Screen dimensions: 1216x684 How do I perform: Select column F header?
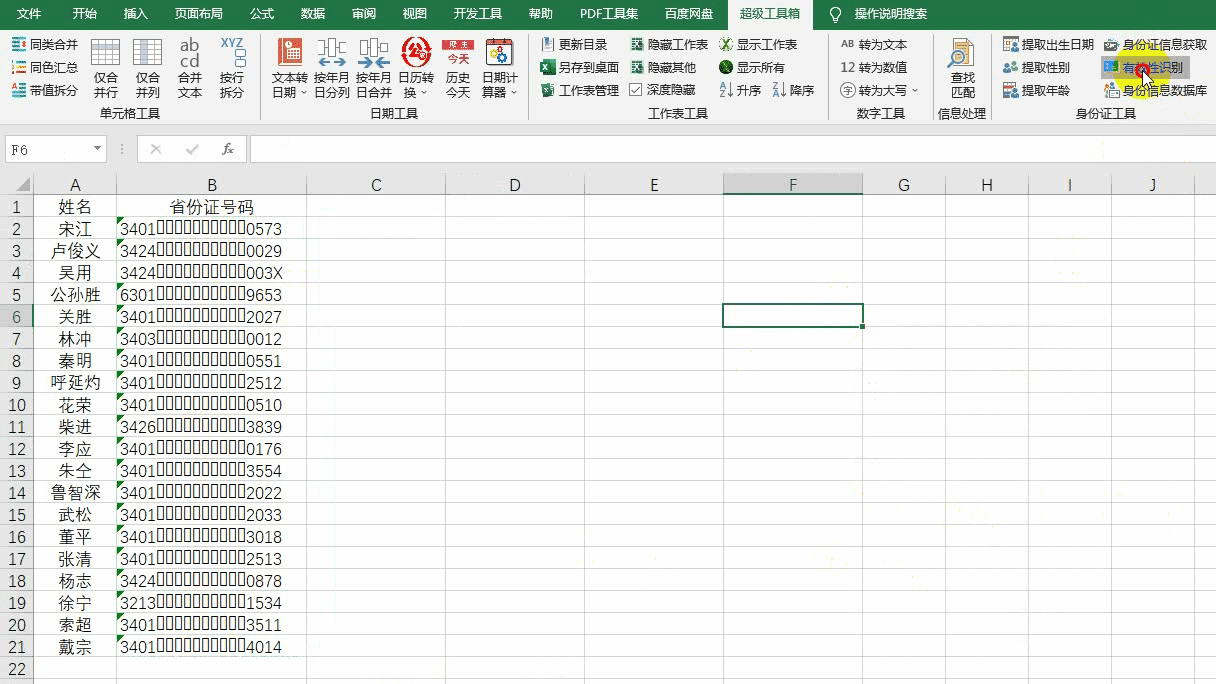793,185
